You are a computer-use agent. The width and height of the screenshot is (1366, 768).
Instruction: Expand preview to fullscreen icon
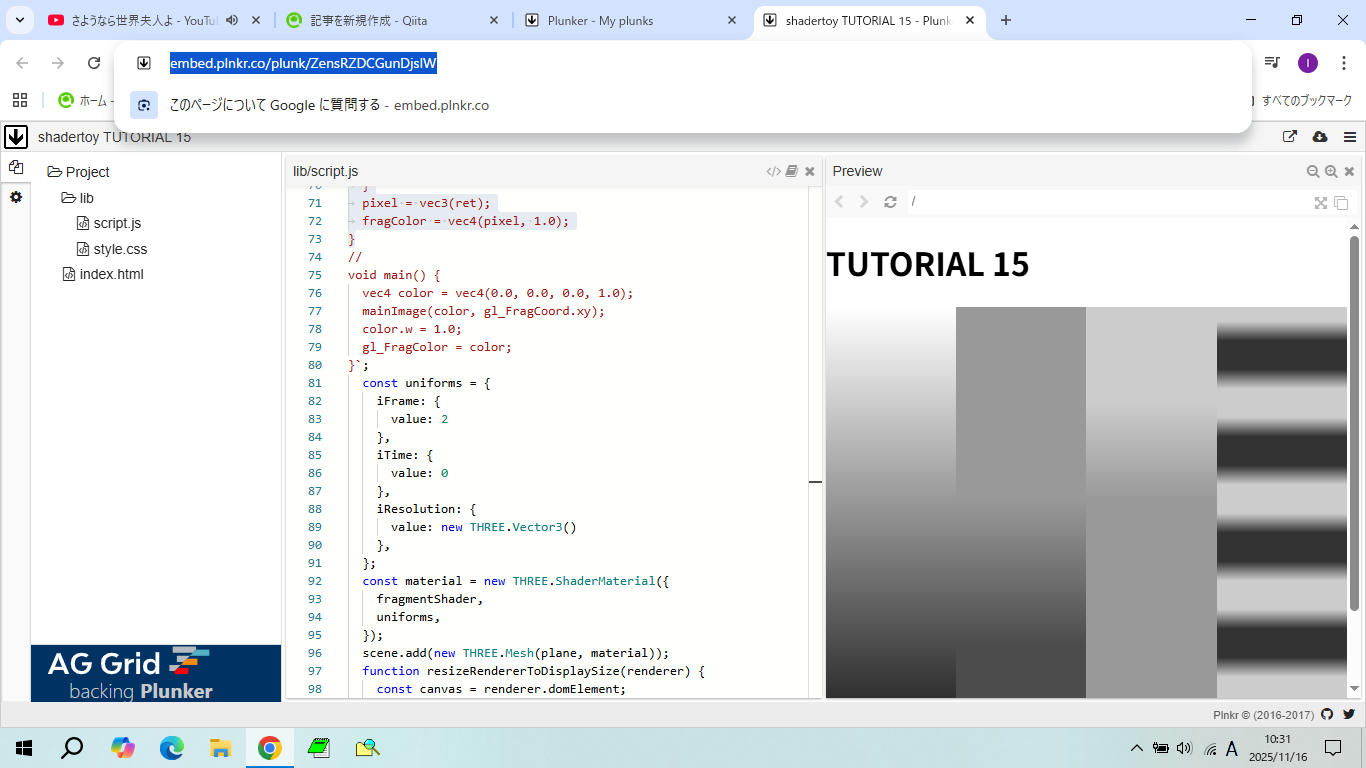(x=1321, y=202)
